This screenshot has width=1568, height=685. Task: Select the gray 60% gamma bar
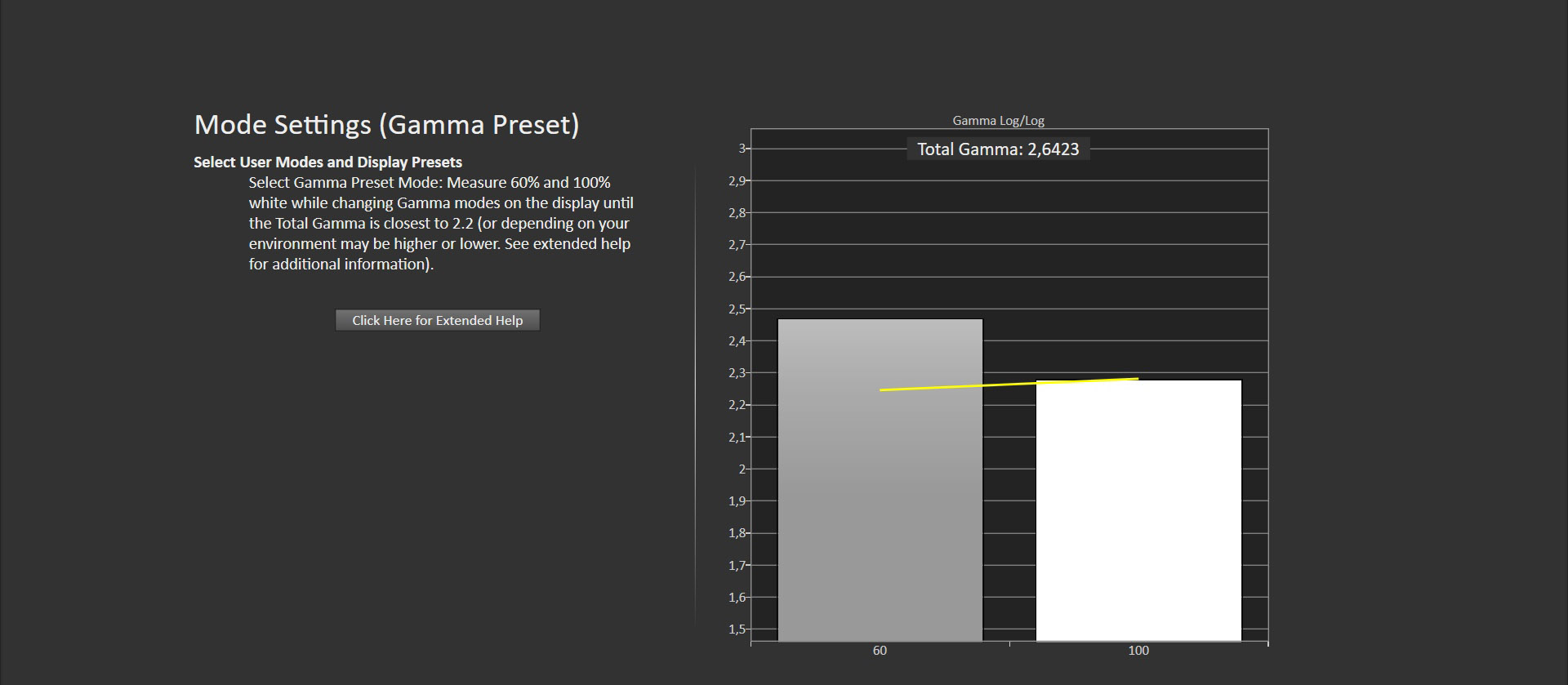click(x=880, y=480)
